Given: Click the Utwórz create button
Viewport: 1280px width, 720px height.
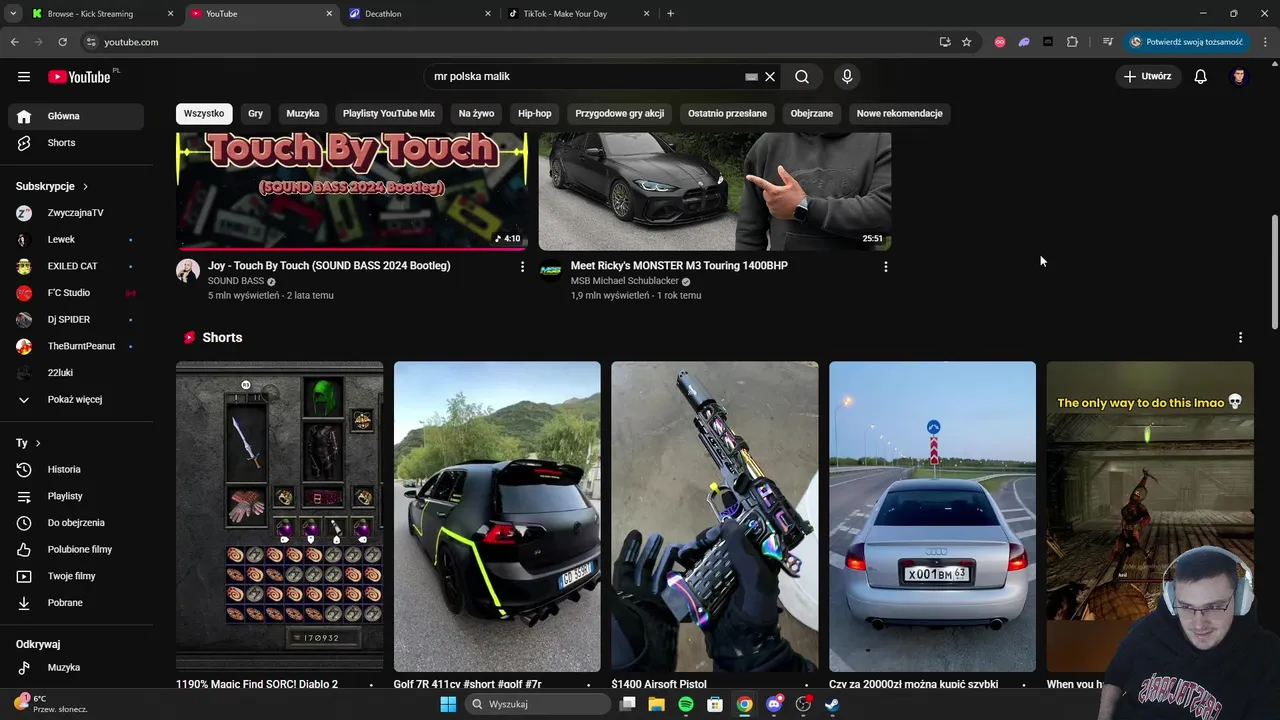Looking at the screenshot, I should [1147, 76].
